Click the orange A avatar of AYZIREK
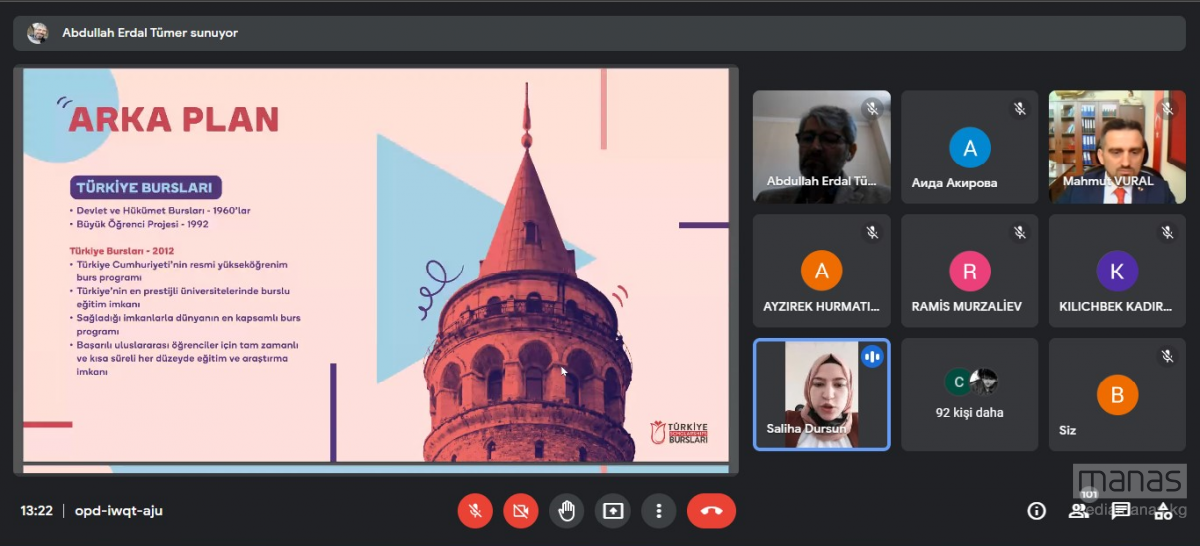 (x=822, y=271)
